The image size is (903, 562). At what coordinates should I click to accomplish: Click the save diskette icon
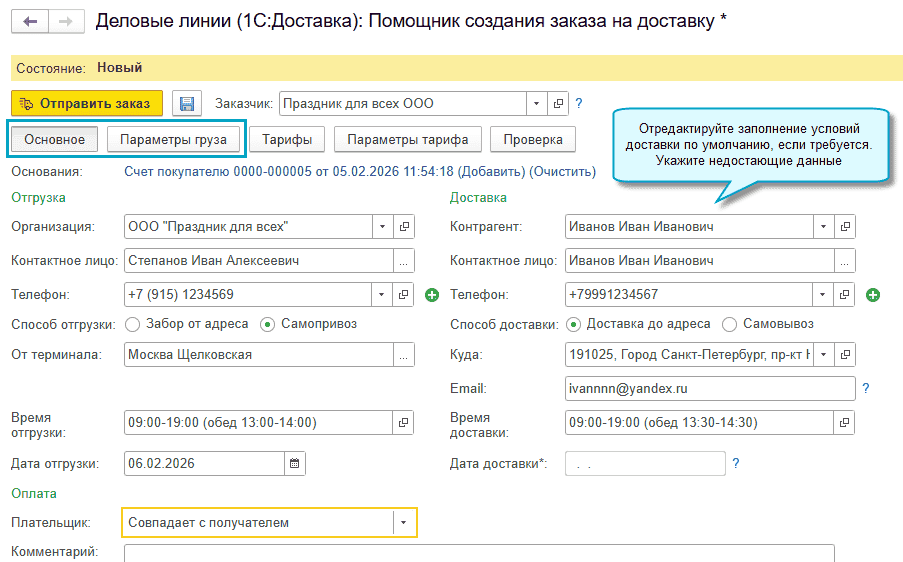tap(186, 103)
